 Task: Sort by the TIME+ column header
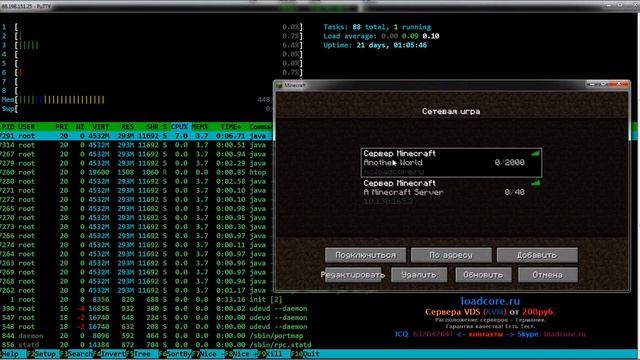231,127
